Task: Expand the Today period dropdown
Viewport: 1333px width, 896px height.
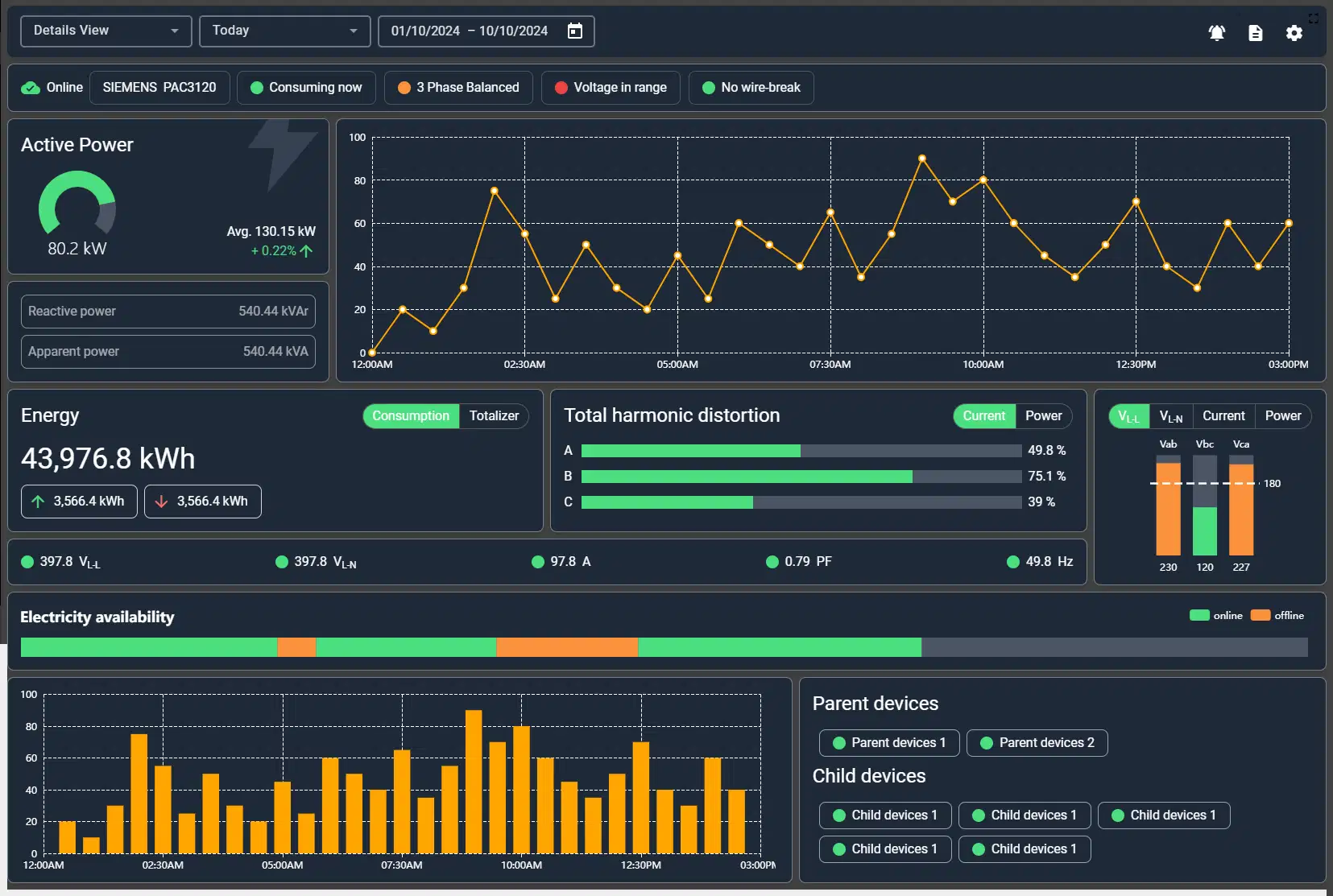Action: tap(284, 31)
